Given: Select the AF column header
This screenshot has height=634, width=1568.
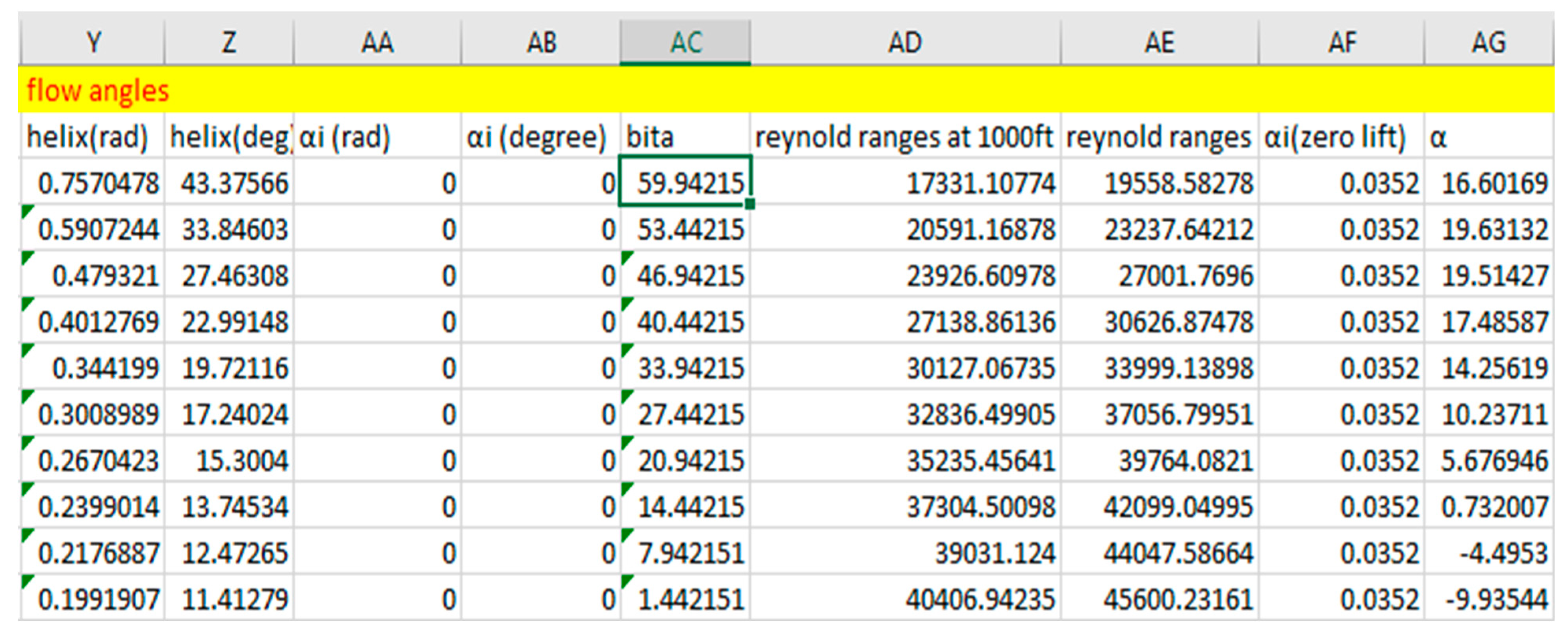Looking at the screenshot, I should [1342, 42].
